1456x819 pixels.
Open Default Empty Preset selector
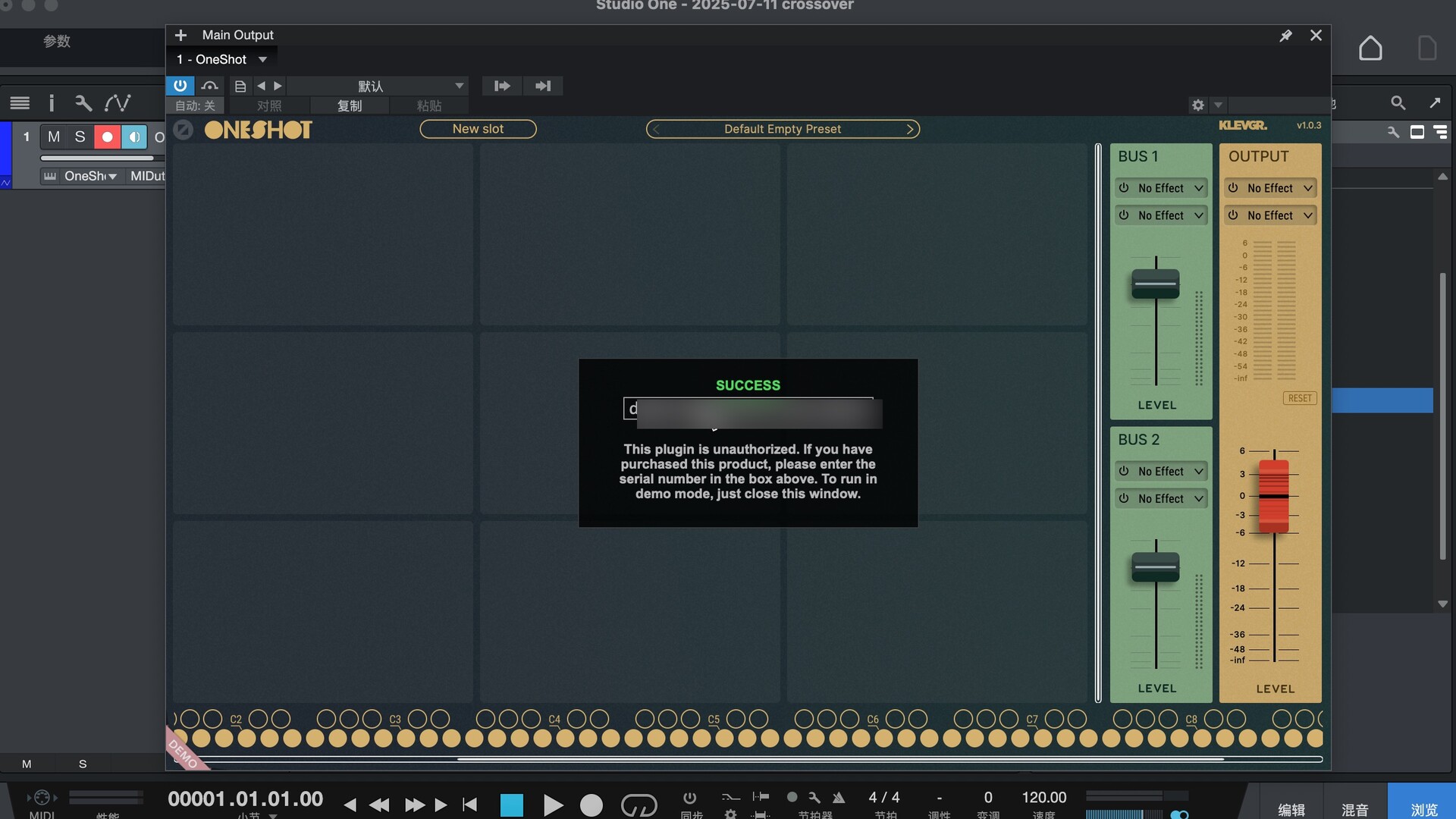(783, 129)
